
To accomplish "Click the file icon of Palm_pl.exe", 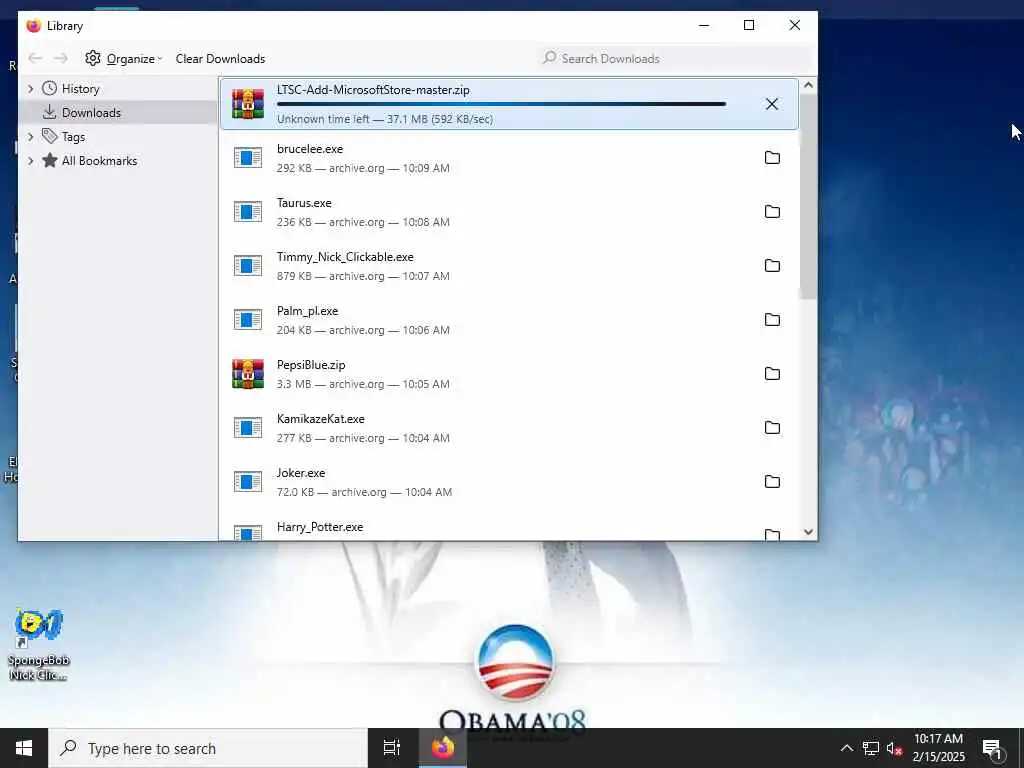I will 248,319.
